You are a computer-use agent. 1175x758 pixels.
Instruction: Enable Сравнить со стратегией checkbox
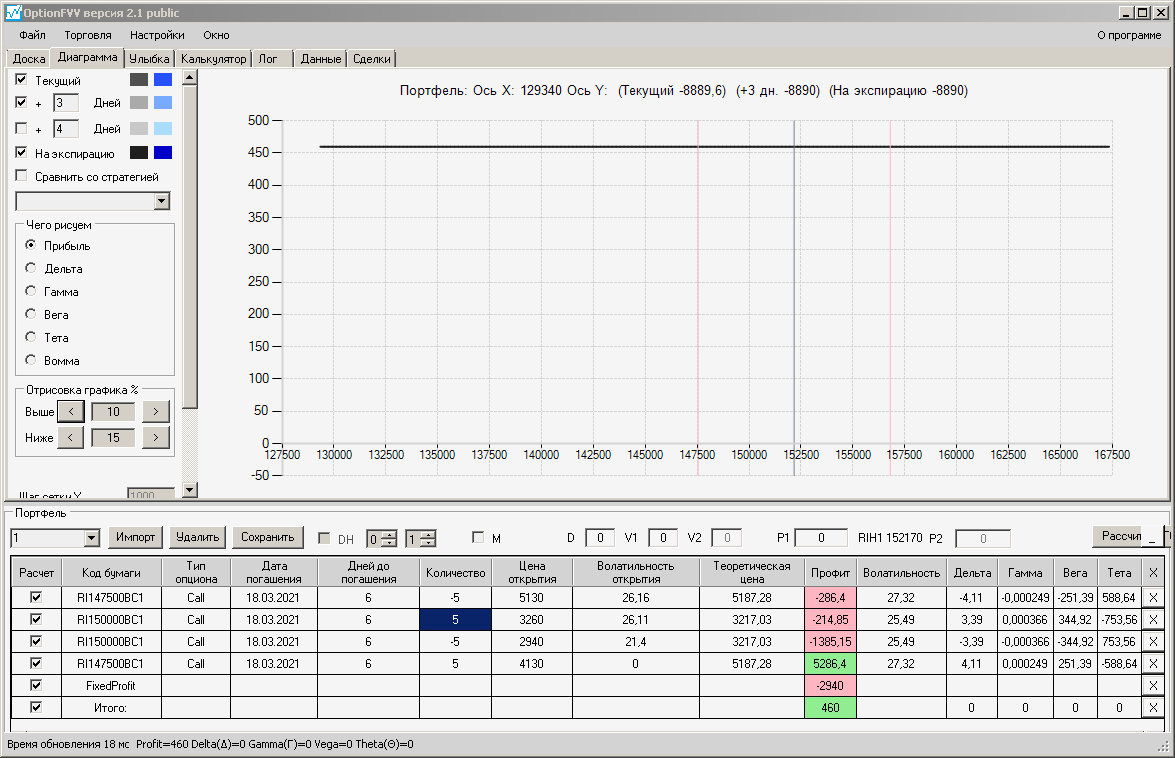(x=21, y=175)
